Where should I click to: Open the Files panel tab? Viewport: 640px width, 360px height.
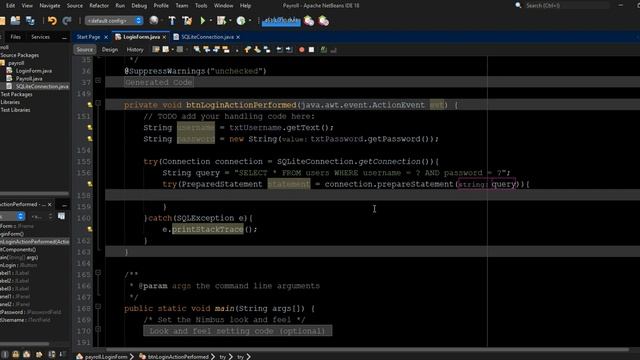(x=16, y=37)
